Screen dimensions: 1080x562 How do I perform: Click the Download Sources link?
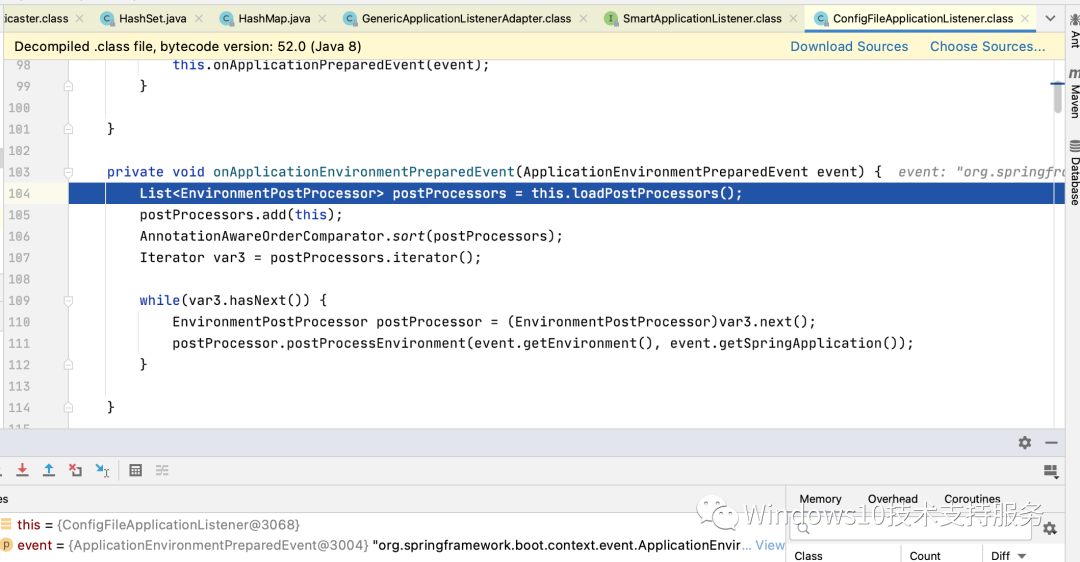849,46
